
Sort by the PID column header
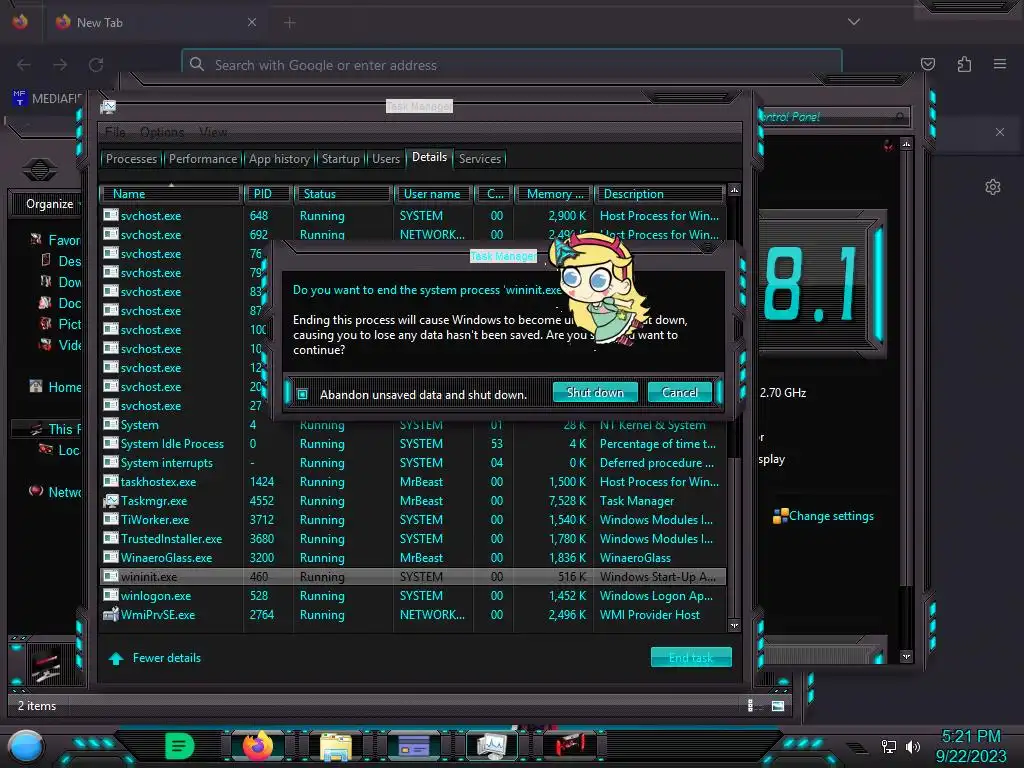pos(268,194)
